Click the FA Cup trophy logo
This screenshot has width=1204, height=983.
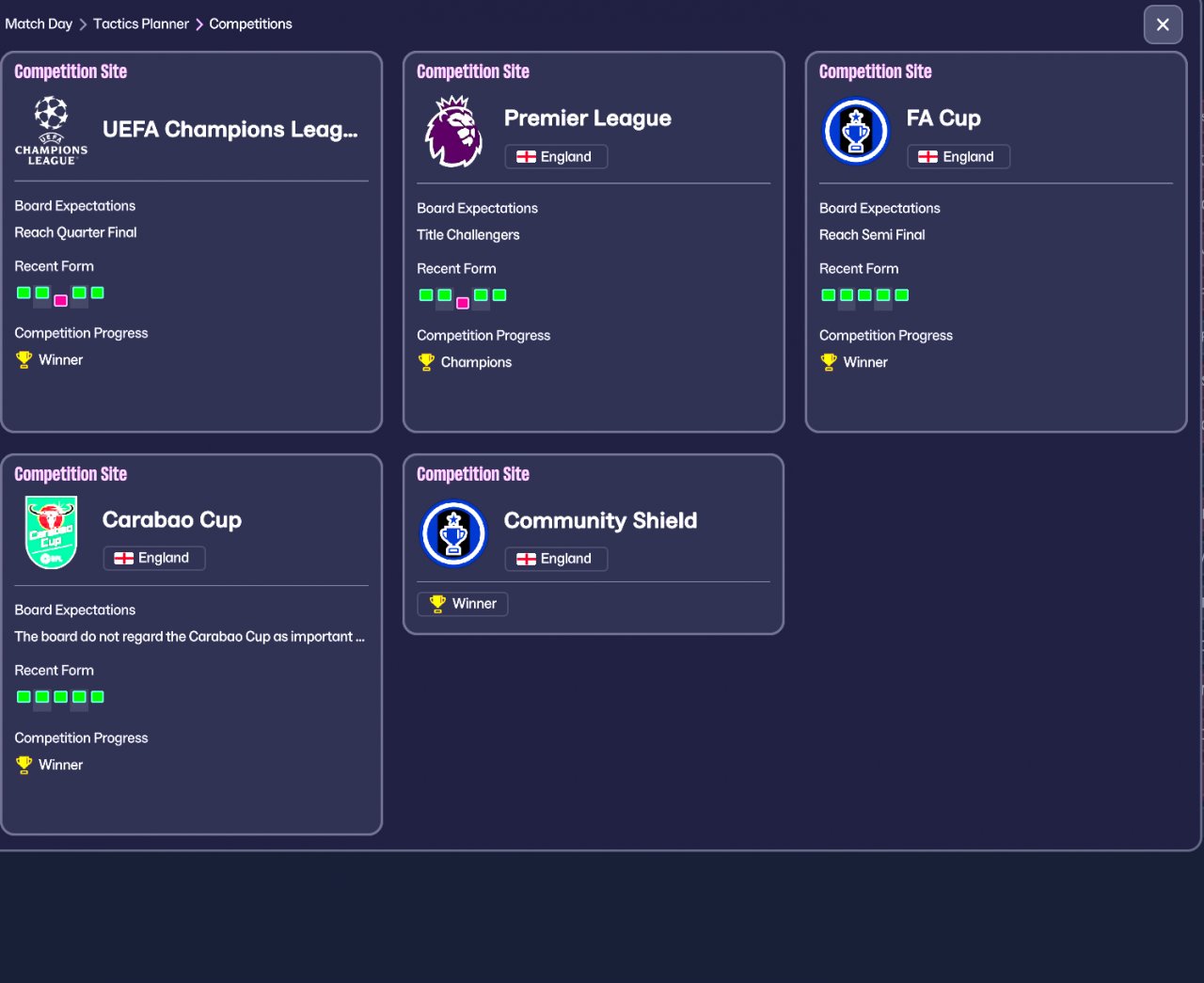(x=856, y=132)
